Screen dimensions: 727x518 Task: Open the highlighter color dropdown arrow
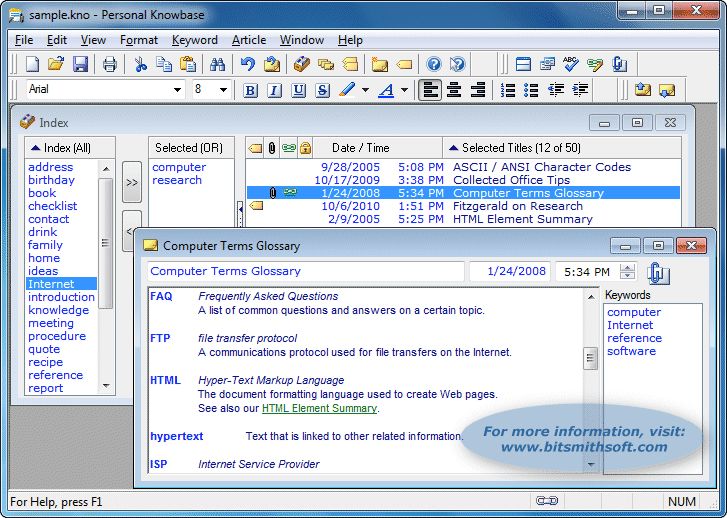365,90
